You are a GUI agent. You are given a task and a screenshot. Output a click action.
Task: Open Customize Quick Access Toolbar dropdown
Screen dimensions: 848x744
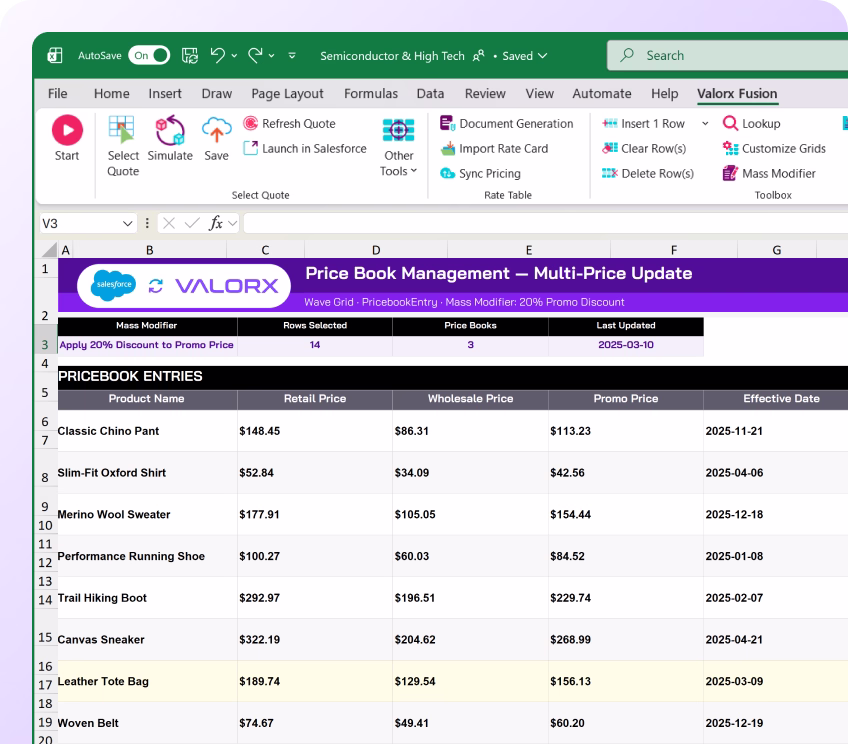click(x=292, y=56)
